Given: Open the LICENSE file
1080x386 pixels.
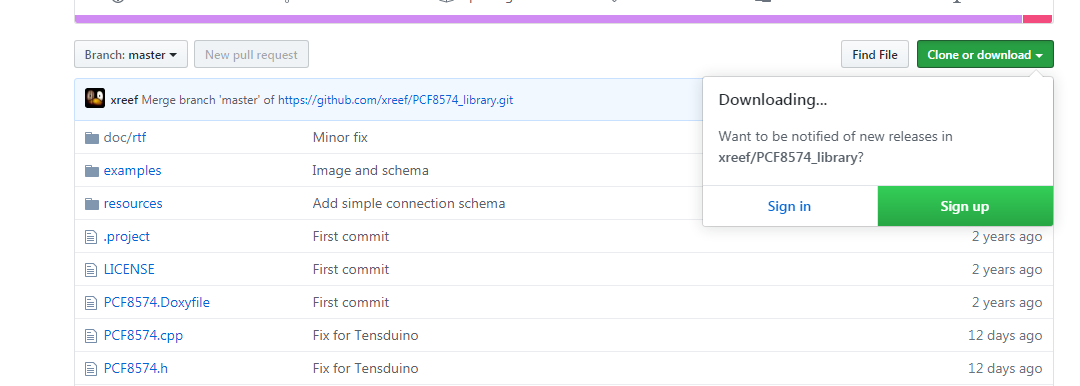Looking at the screenshot, I should tap(129, 270).
